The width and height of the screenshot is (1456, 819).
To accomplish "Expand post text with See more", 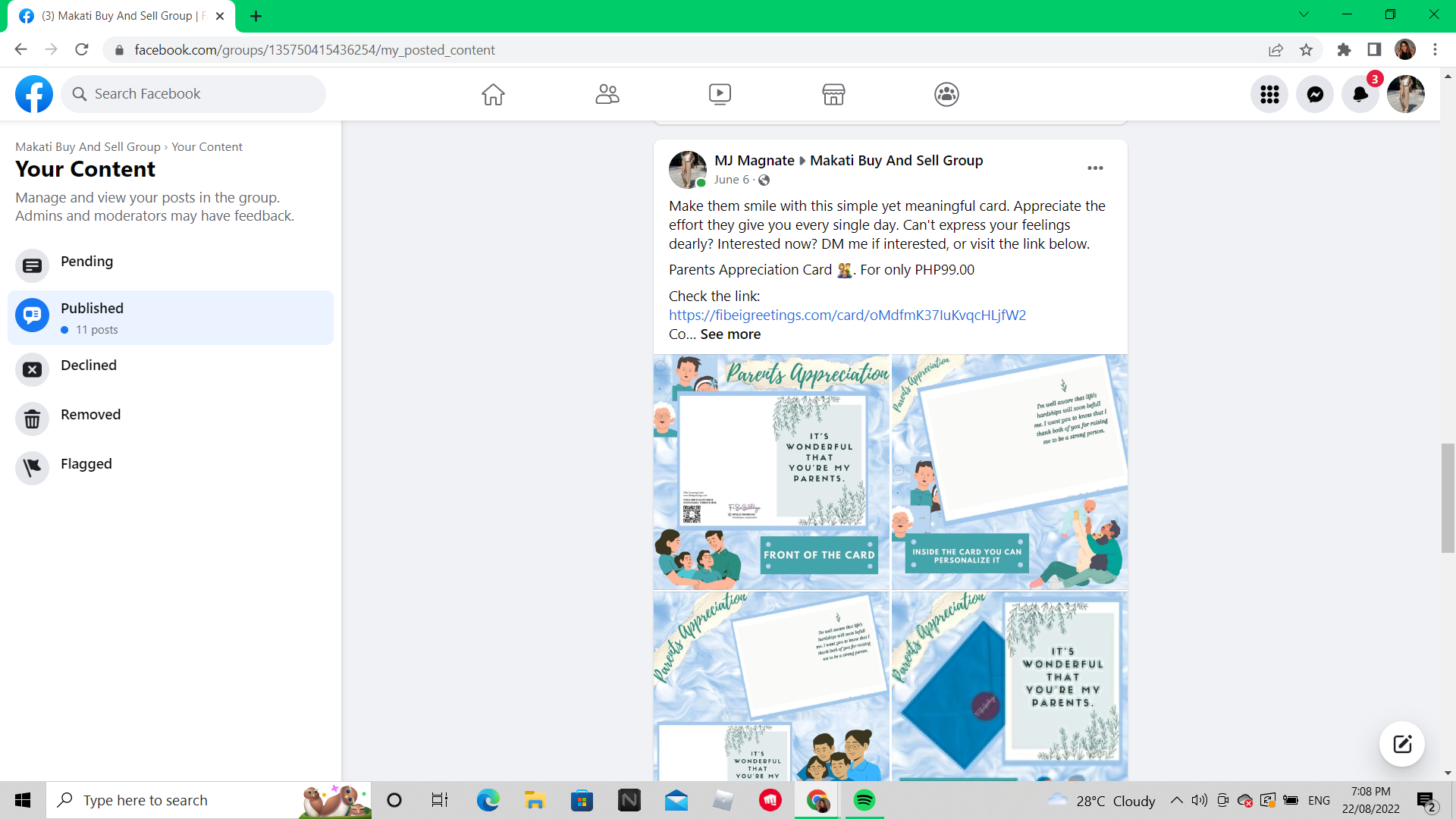I will [730, 334].
